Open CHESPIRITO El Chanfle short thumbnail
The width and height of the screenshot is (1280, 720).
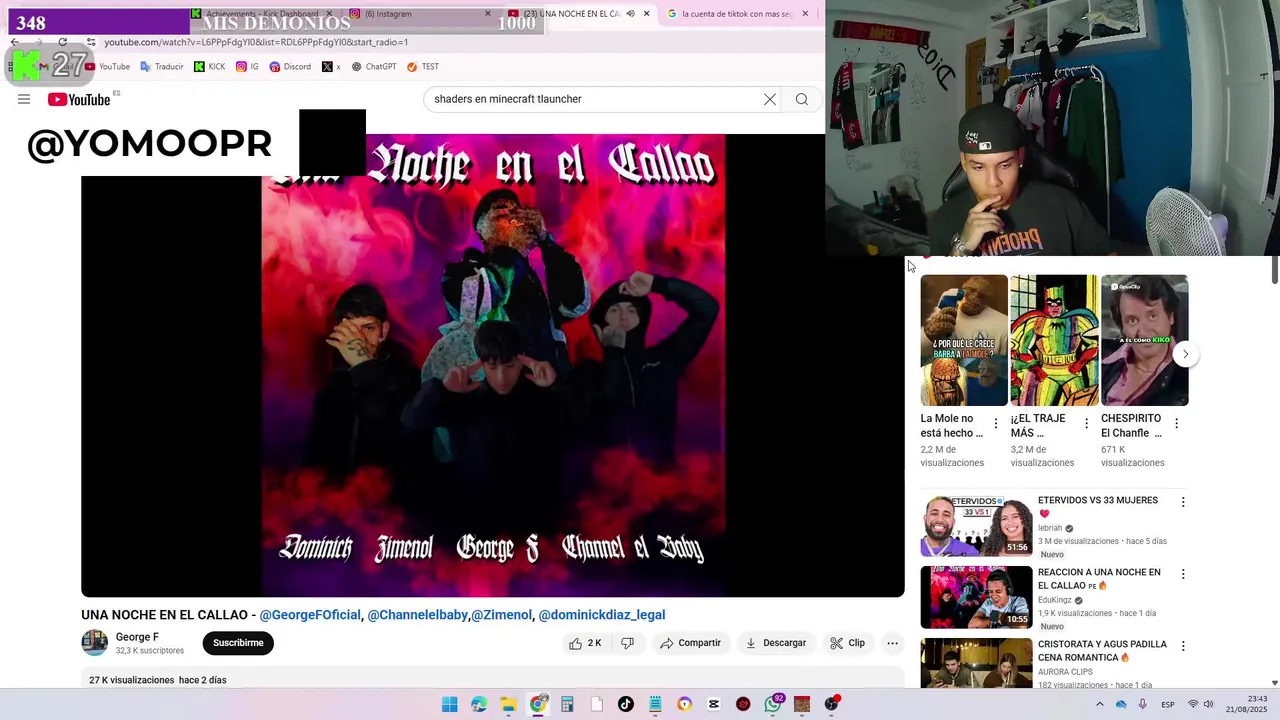point(1144,340)
